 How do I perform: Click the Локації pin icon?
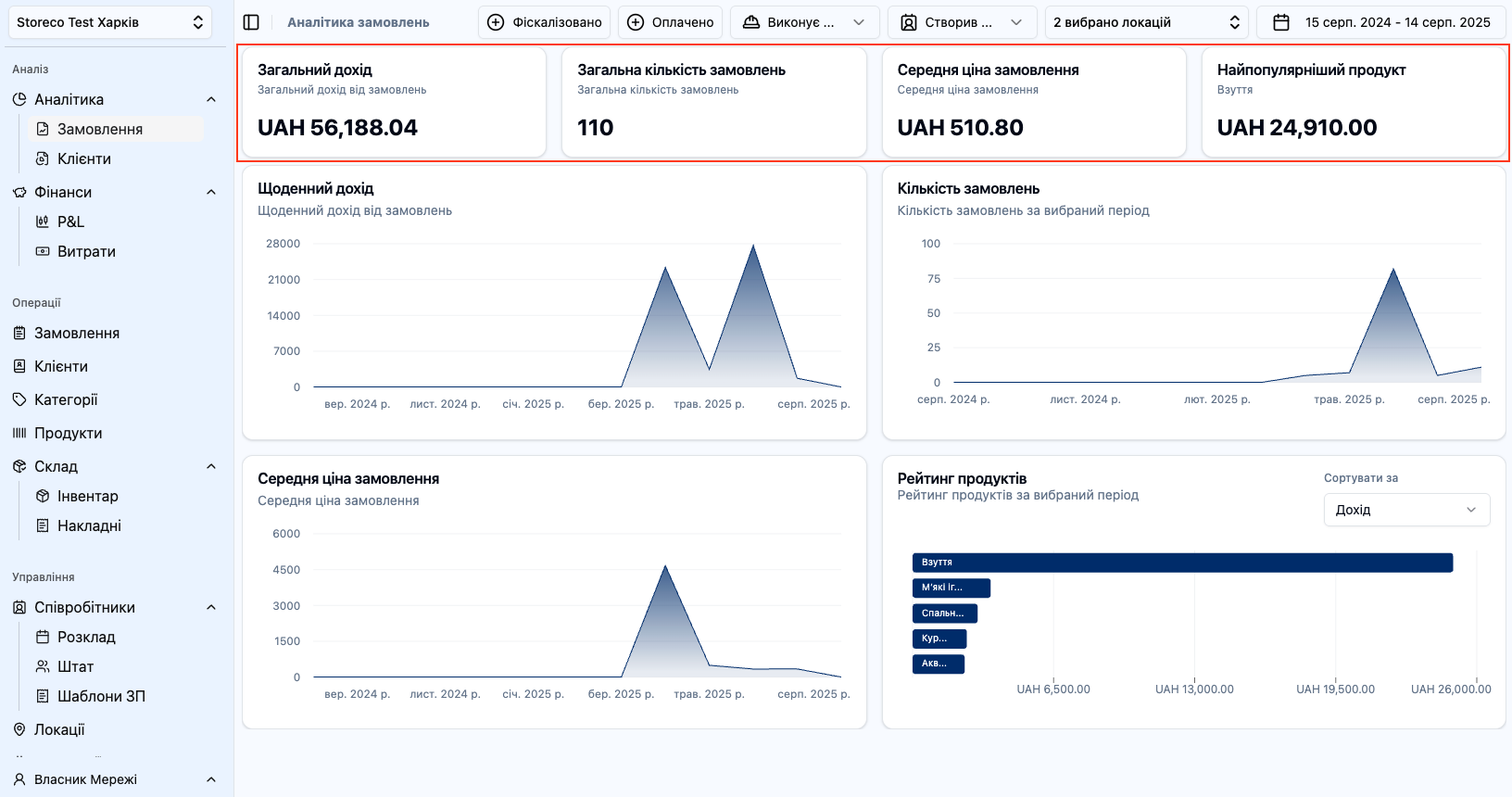pyautogui.click(x=19, y=729)
